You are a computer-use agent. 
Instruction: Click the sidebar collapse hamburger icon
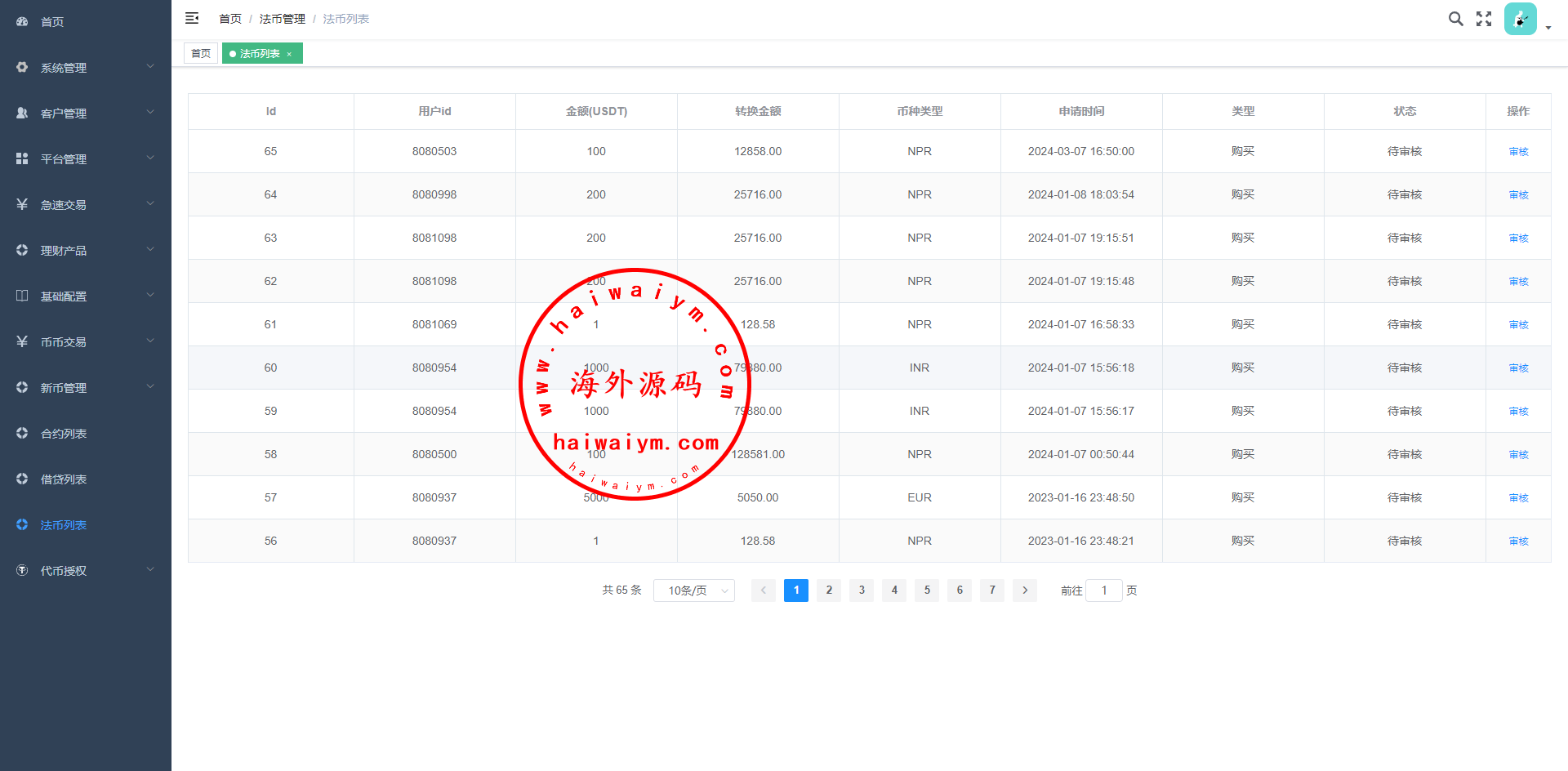click(x=192, y=18)
